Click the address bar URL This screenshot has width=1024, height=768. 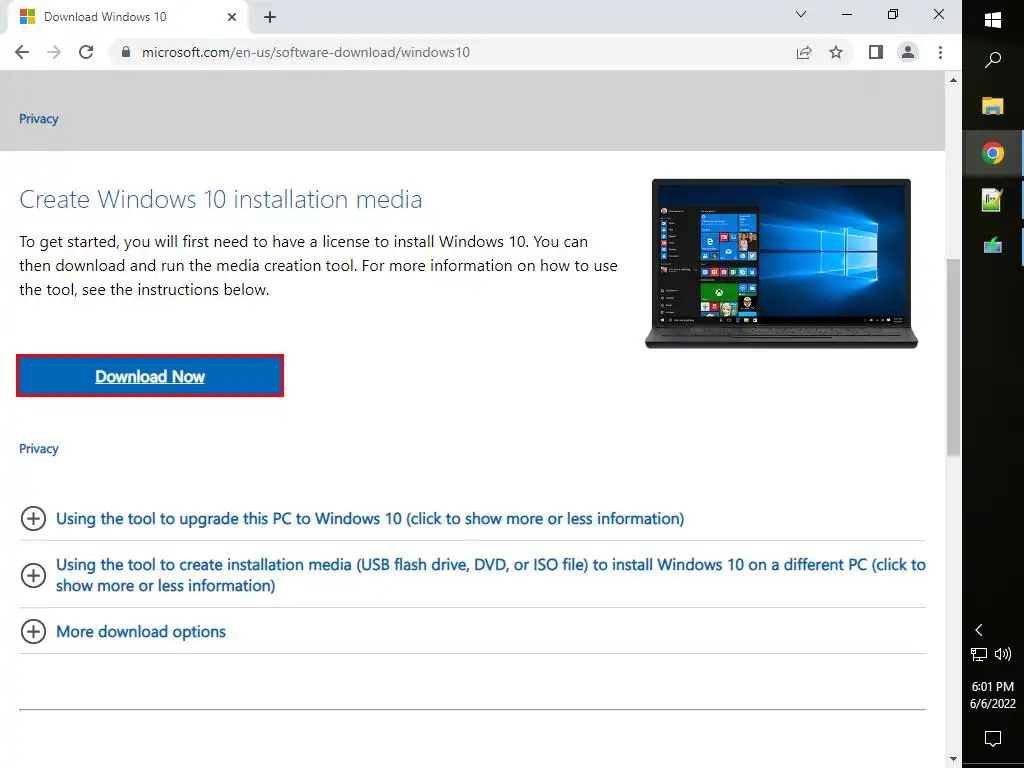click(x=306, y=52)
